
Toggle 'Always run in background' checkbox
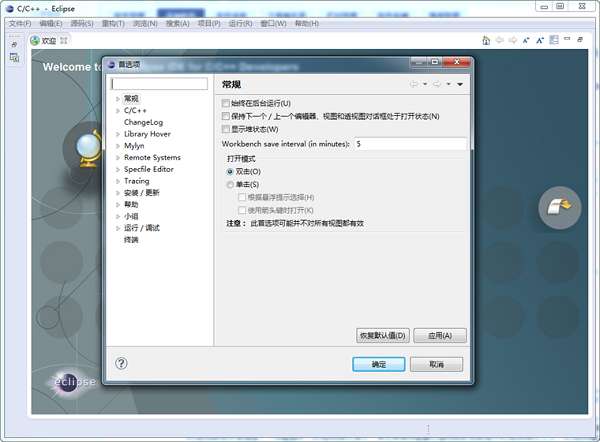[226, 103]
